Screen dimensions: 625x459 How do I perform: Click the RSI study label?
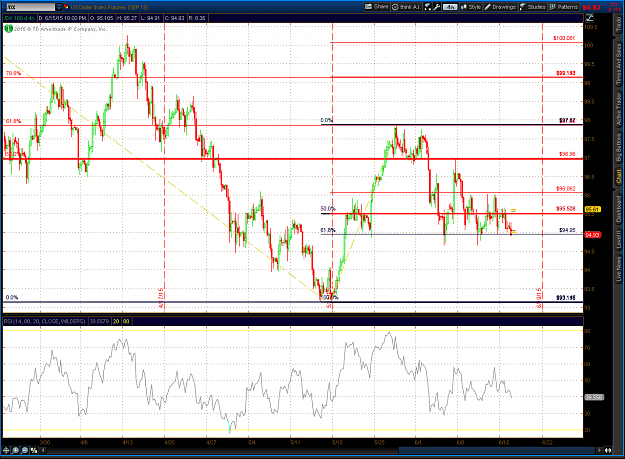tap(44, 321)
